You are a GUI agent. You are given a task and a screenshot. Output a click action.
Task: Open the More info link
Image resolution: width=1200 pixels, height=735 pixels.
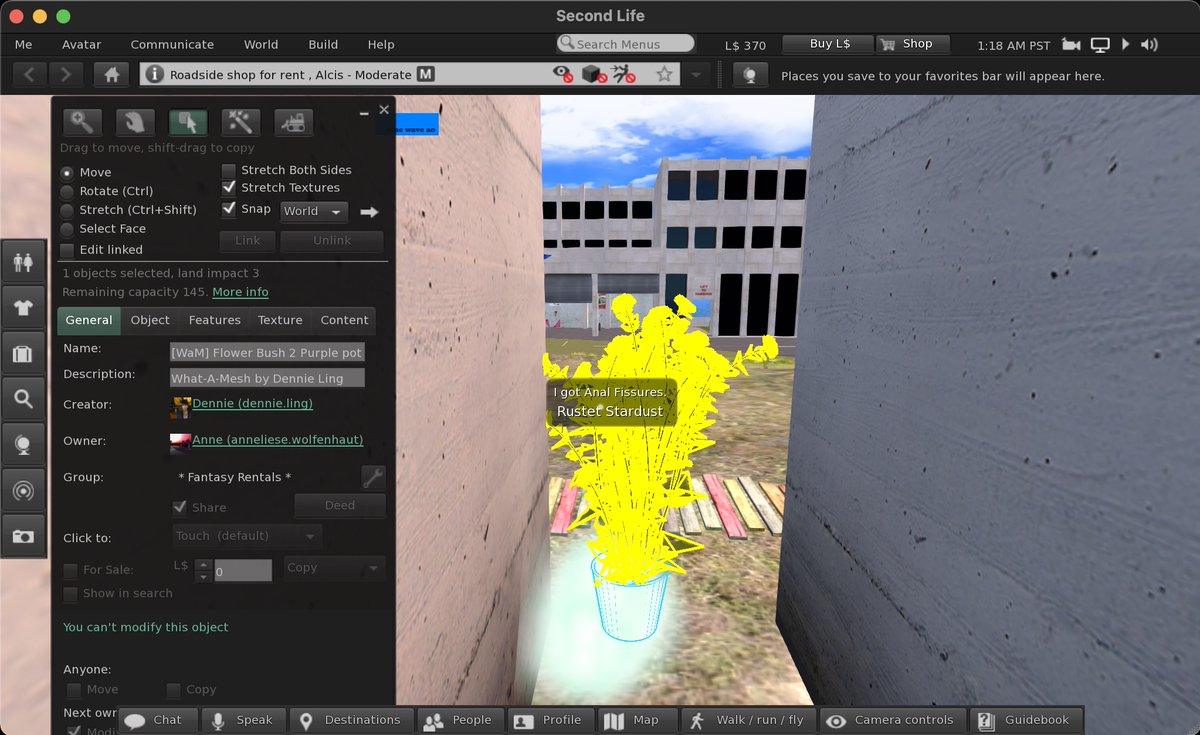click(x=240, y=292)
